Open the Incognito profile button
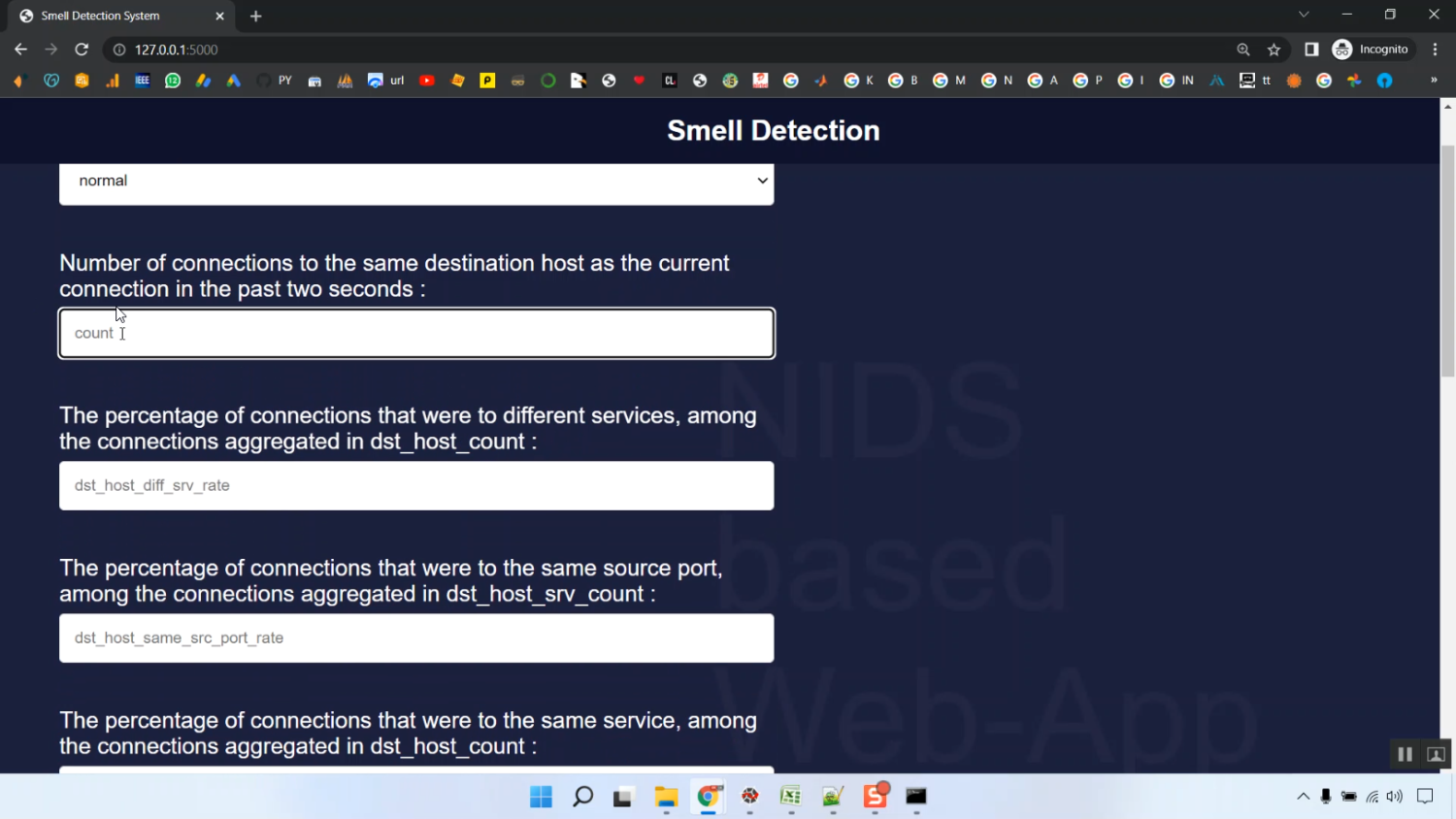 click(x=1371, y=49)
